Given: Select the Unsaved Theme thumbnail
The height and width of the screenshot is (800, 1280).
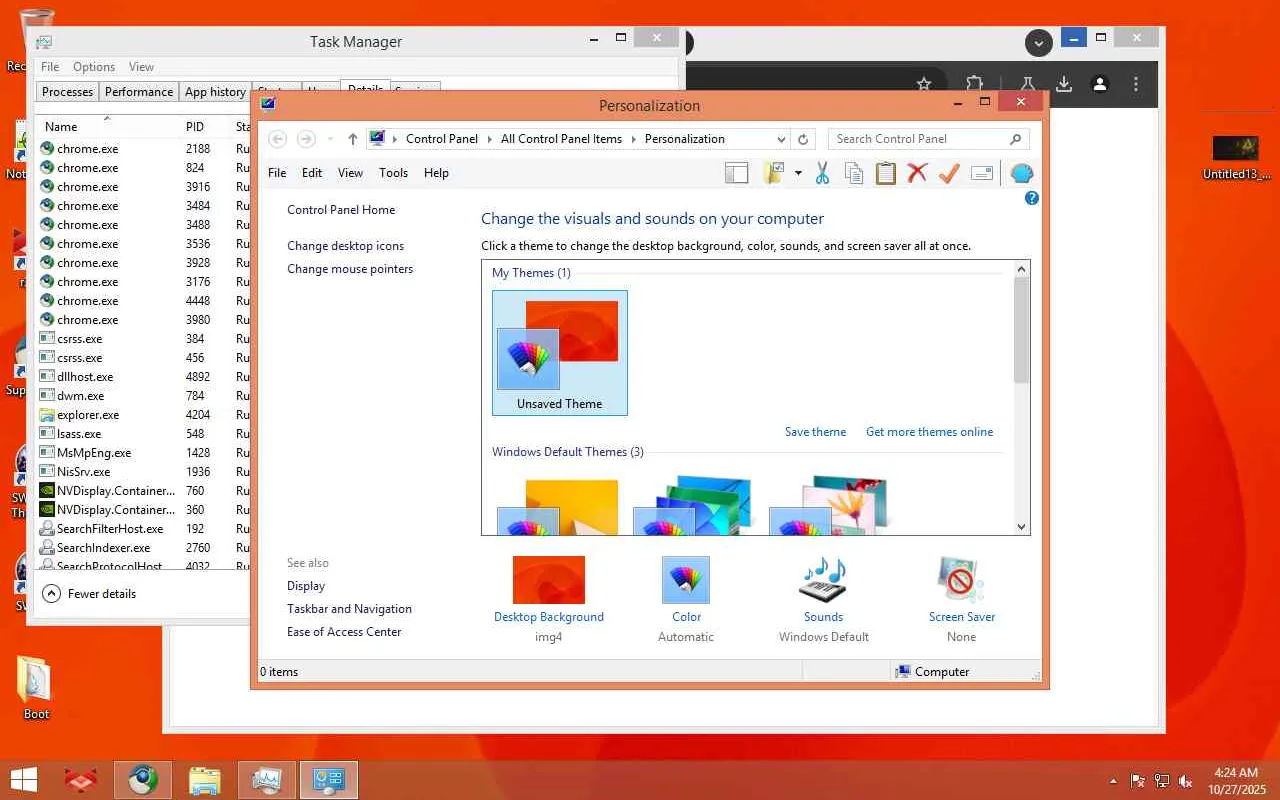Looking at the screenshot, I should point(560,353).
